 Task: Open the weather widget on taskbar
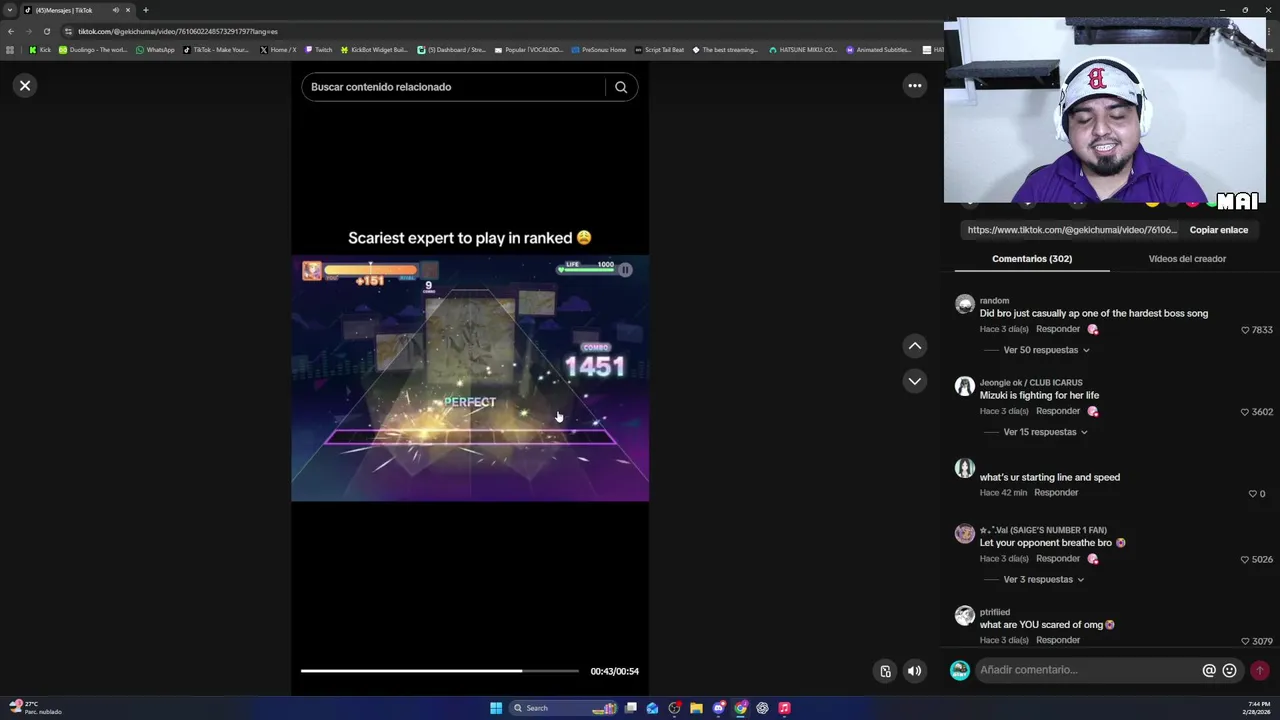click(36, 707)
